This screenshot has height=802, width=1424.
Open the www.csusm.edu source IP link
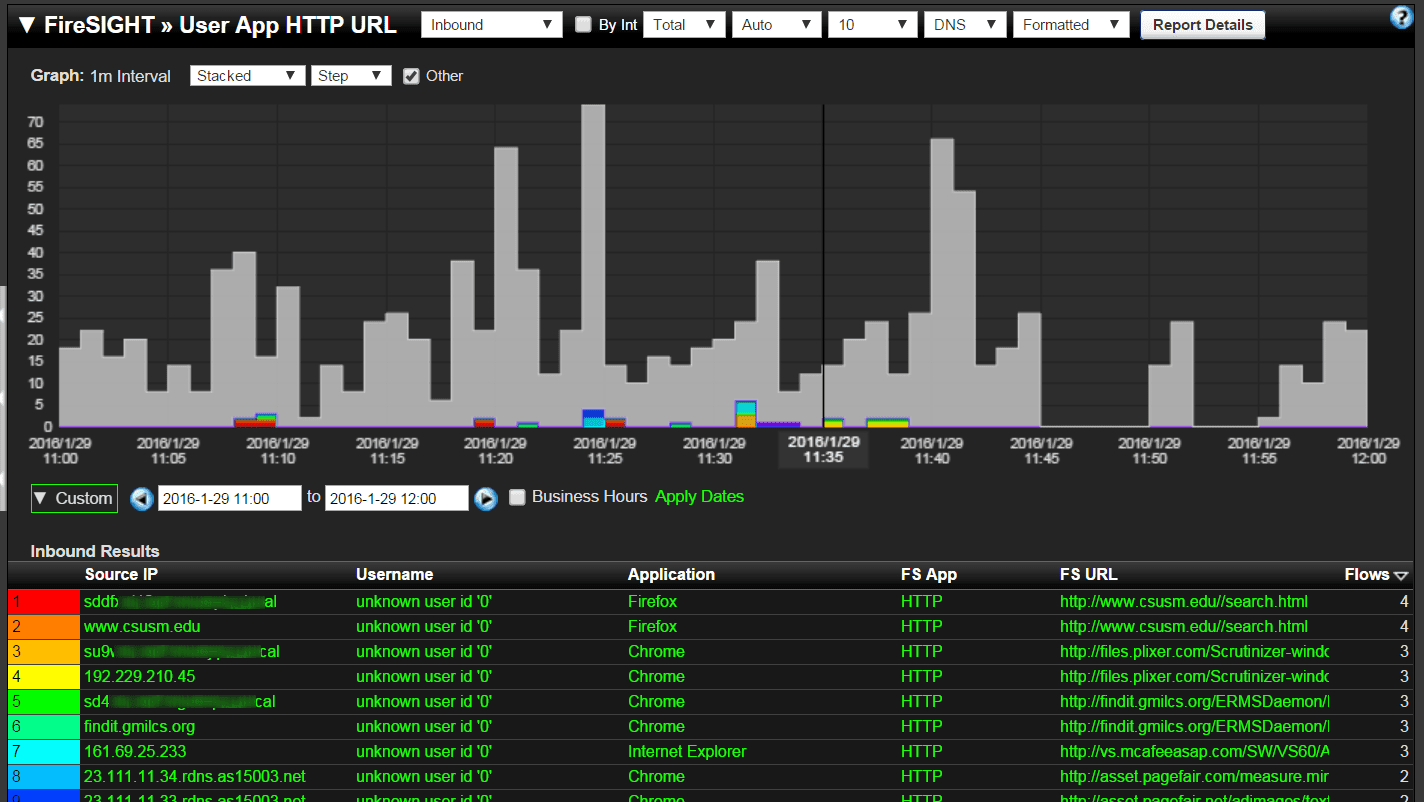click(x=142, y=627)
